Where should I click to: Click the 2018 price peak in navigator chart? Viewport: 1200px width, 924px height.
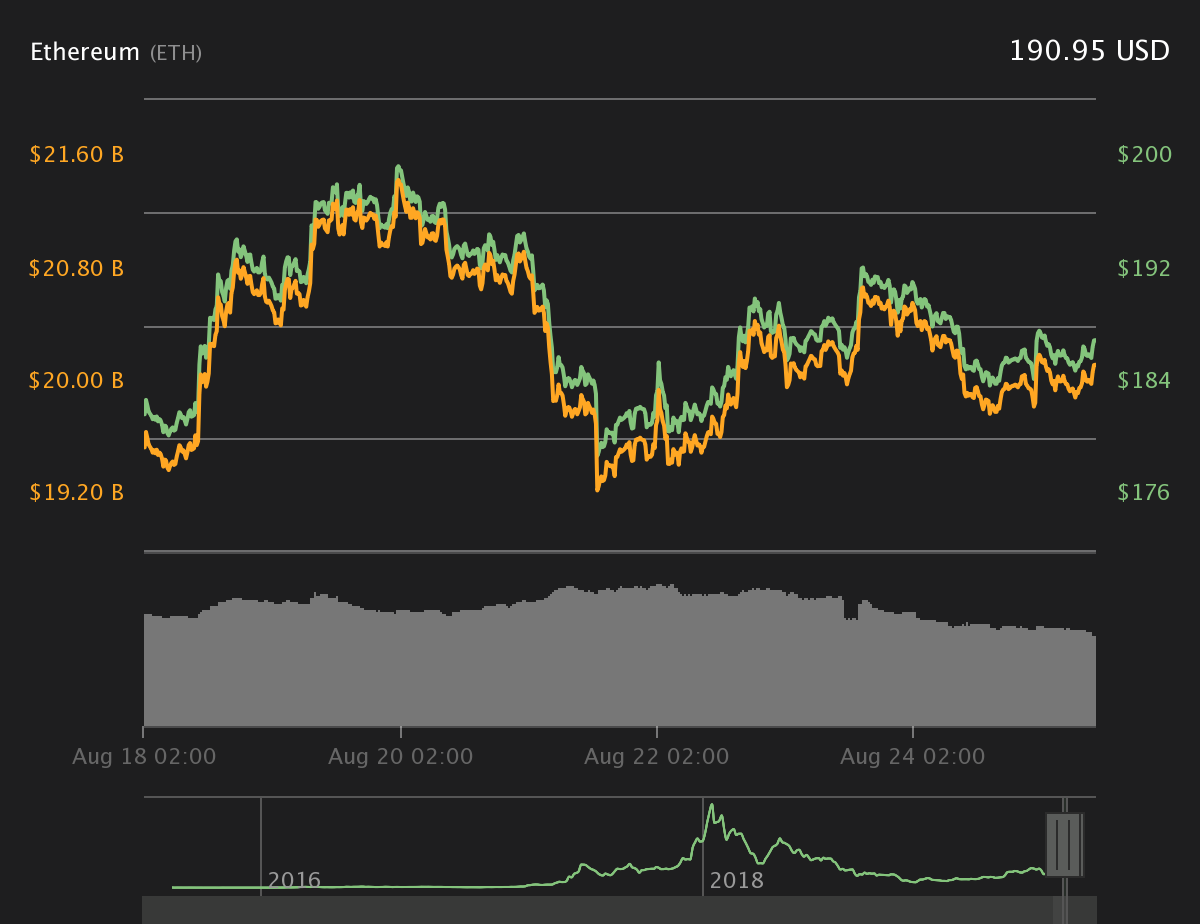[x=711, y=806]
